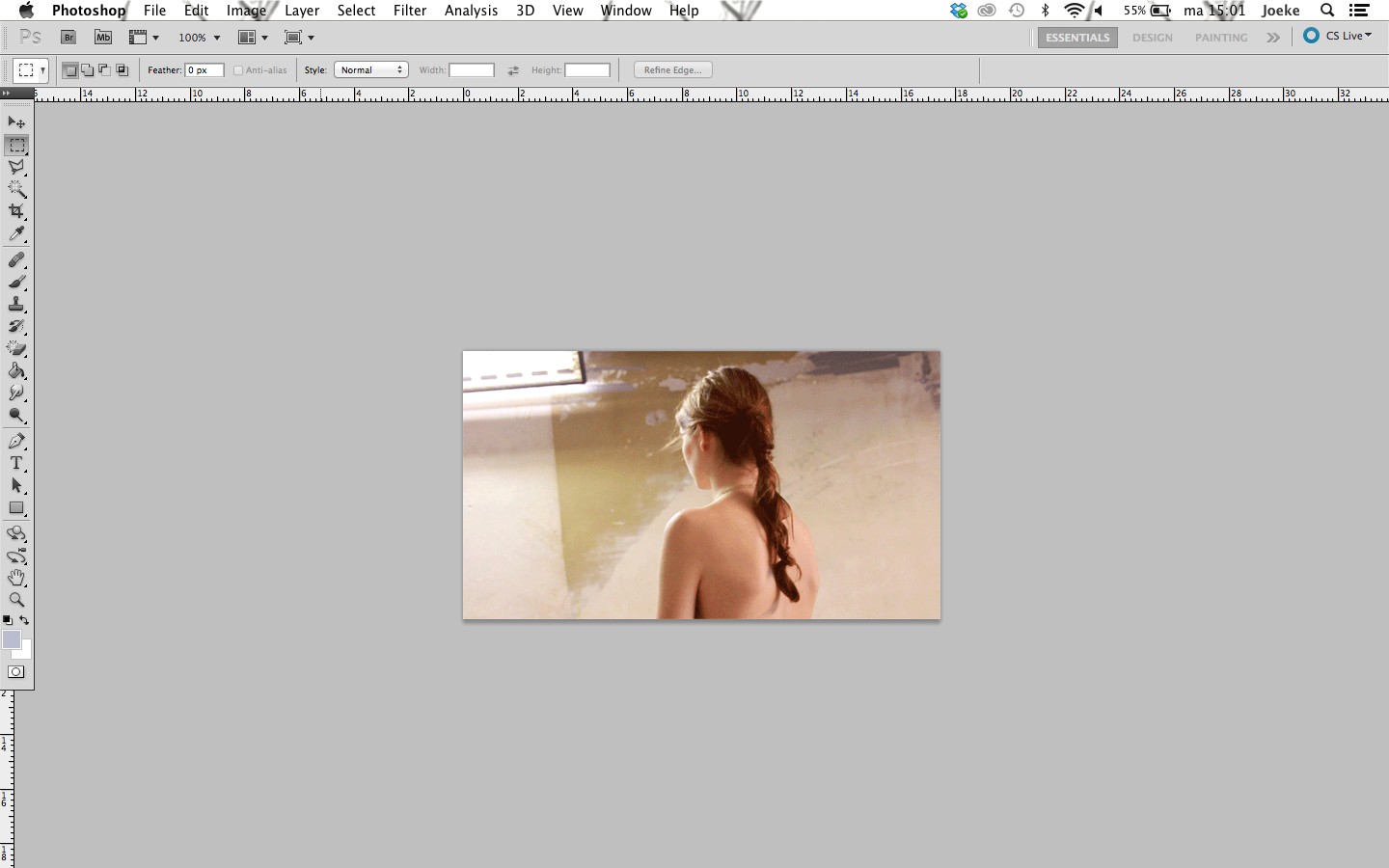Select the History Brush tool
This screenshot has height=868, width=1389.
[x=16, y=327]
